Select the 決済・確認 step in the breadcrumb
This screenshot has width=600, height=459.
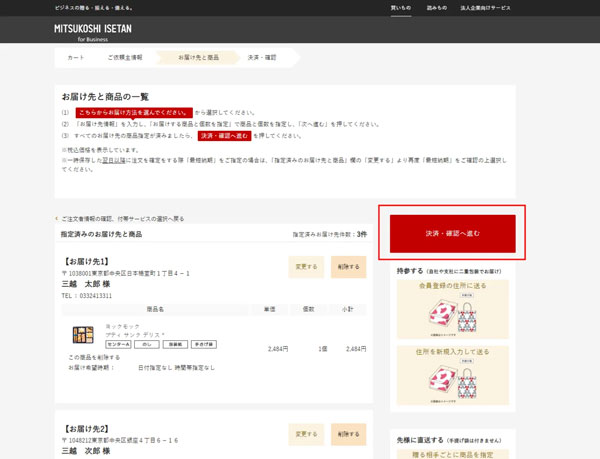262,58
